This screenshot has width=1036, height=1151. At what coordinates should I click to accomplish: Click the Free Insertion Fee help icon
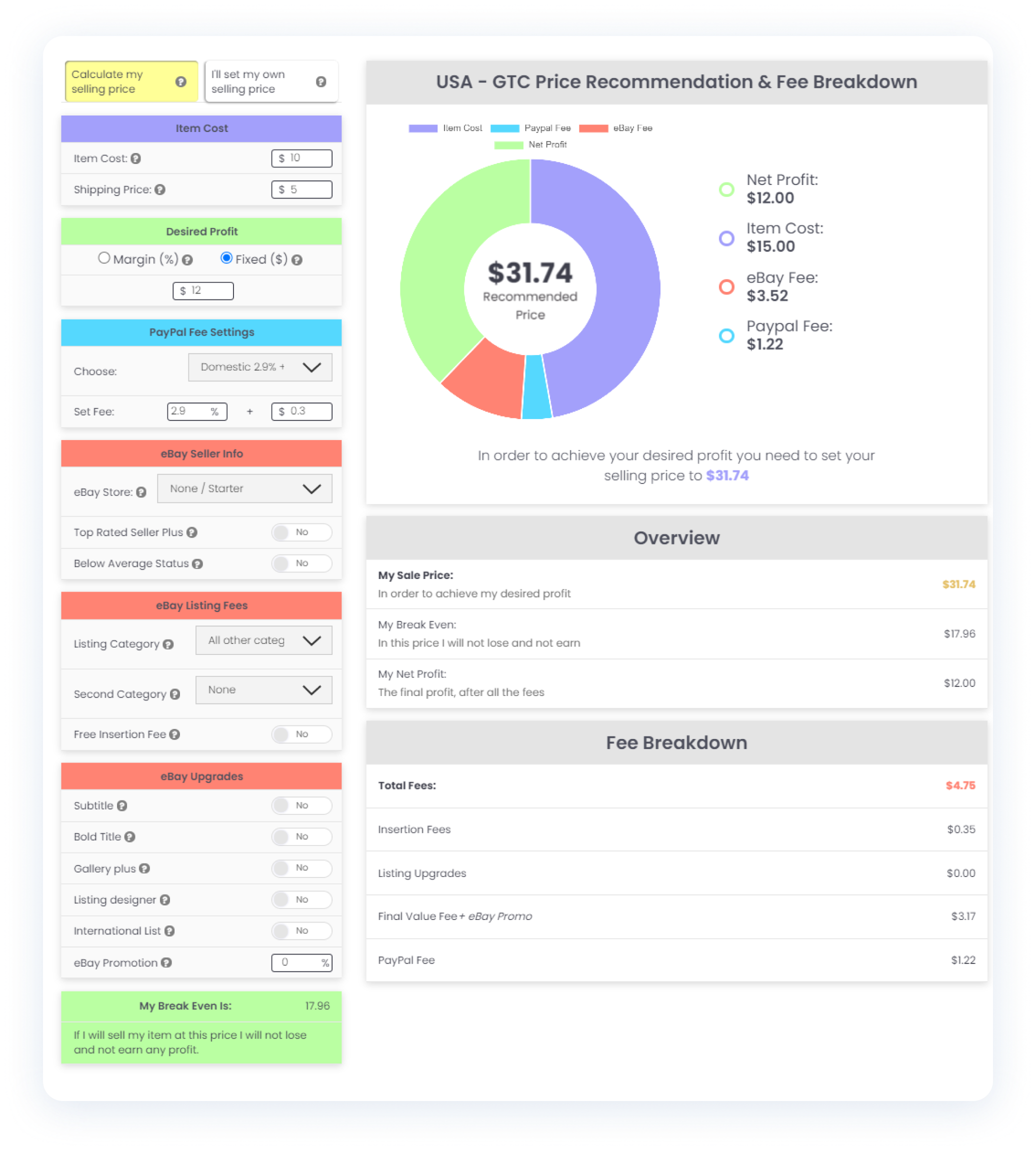click(175, 734)
